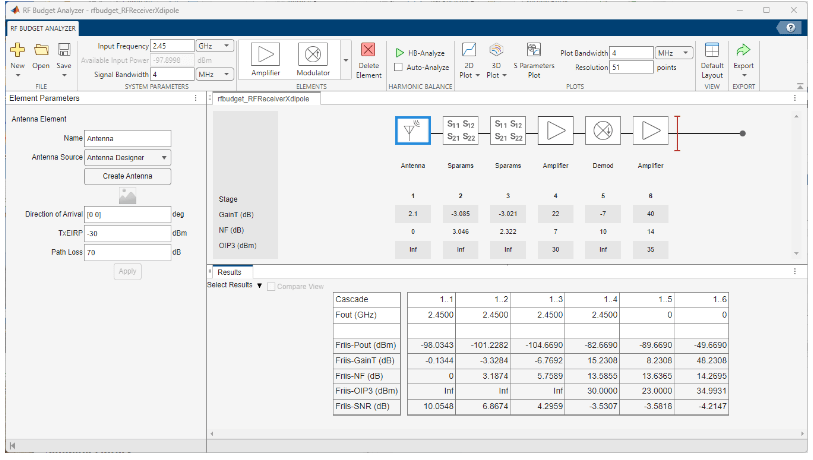Expand the Export options dropdown
813x460 pixels.
(743, 76)
